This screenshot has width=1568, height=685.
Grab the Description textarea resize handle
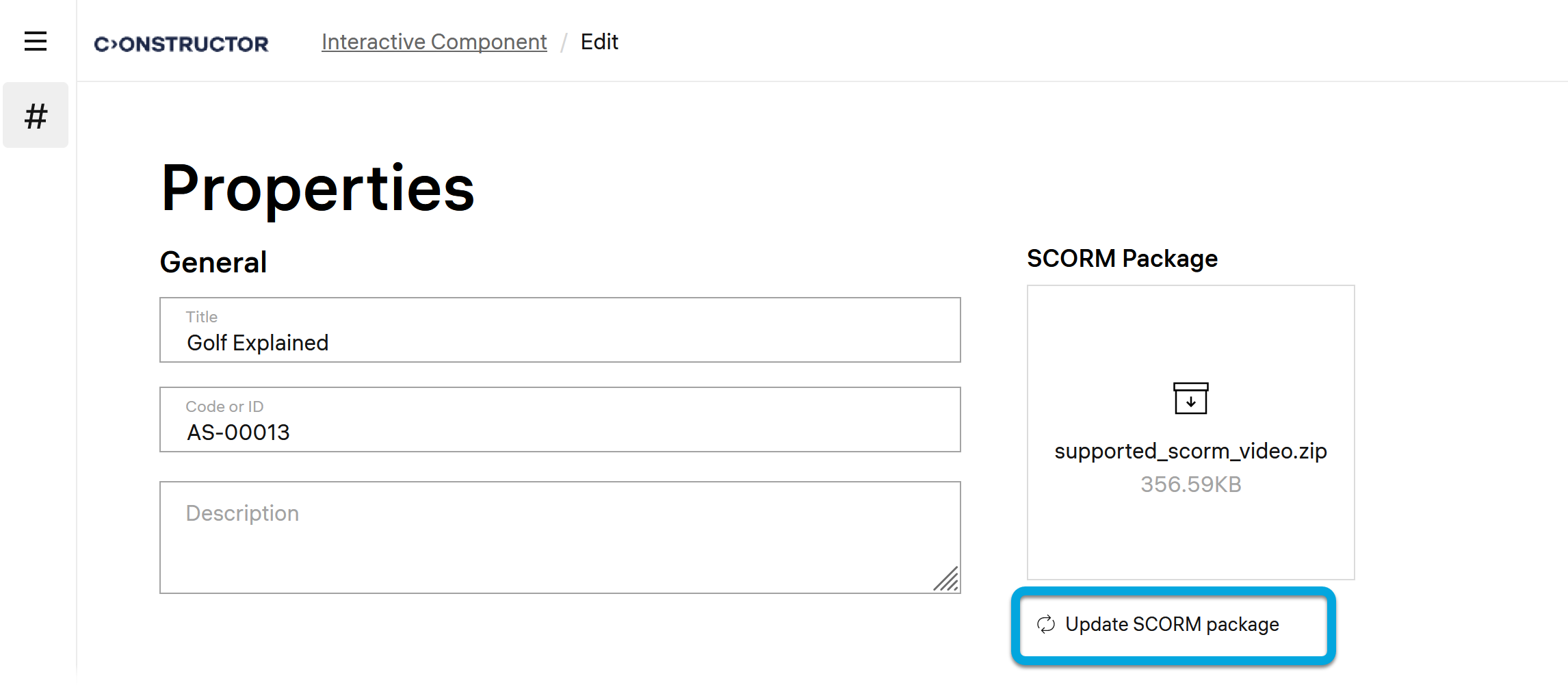pos(947,580)
